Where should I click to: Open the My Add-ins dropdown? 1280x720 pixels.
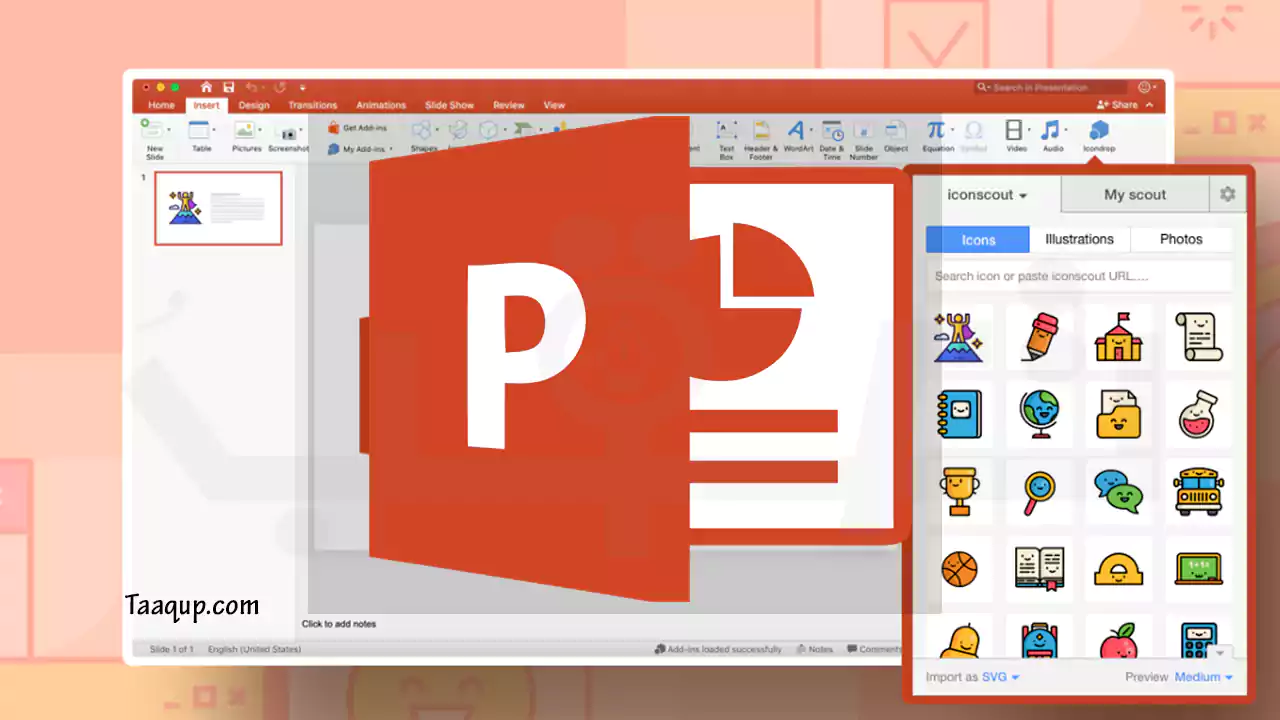point(360,149)
